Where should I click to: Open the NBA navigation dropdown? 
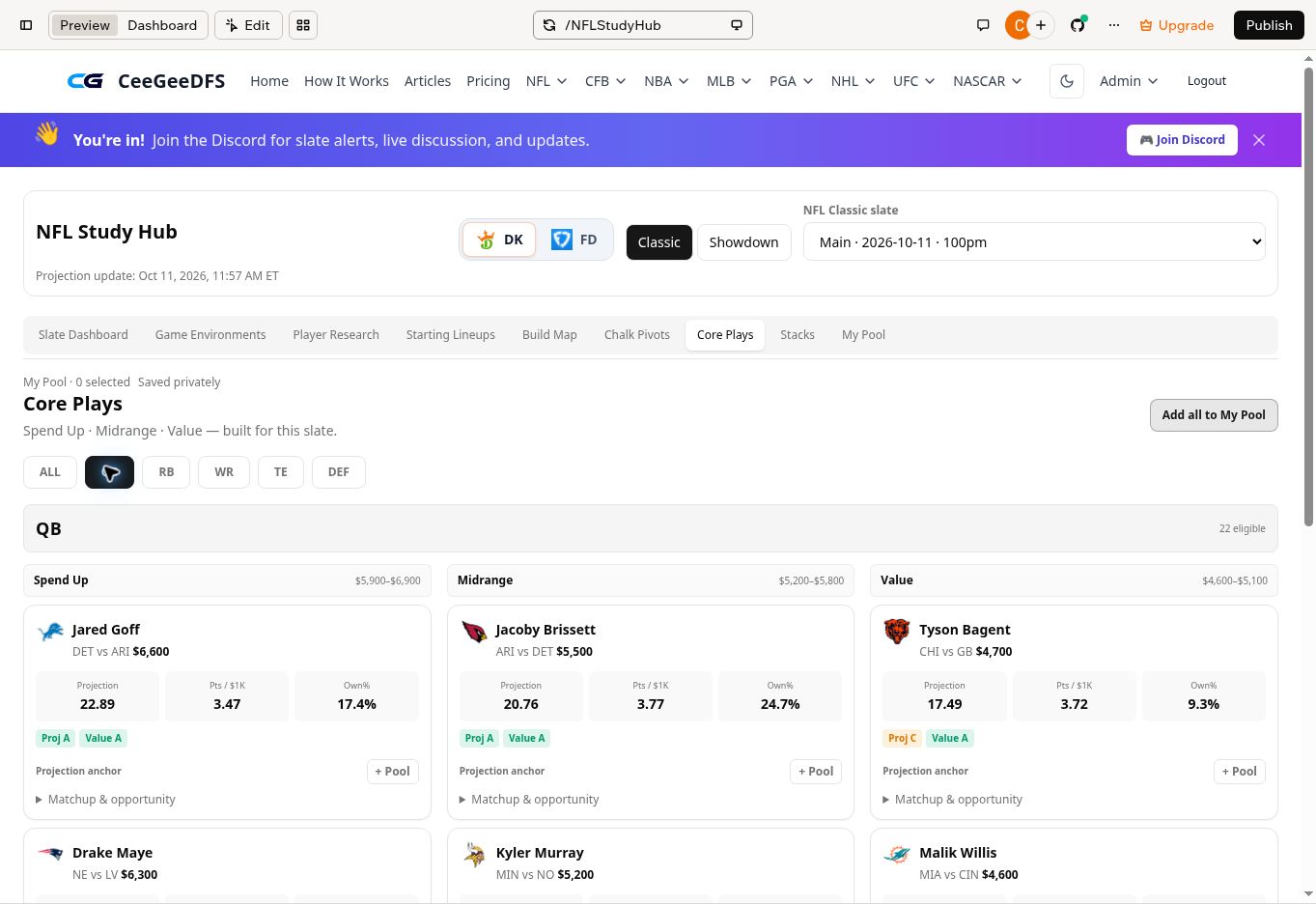[666, 81]
